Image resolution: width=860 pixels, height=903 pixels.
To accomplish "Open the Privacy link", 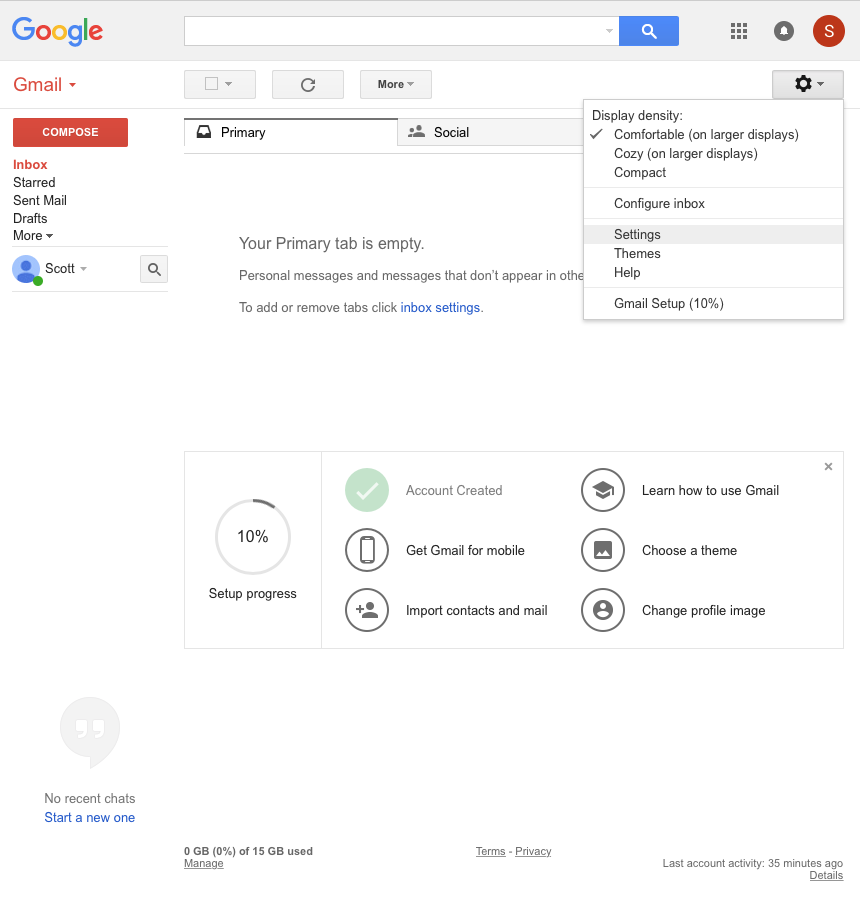I will pos(533,851).
